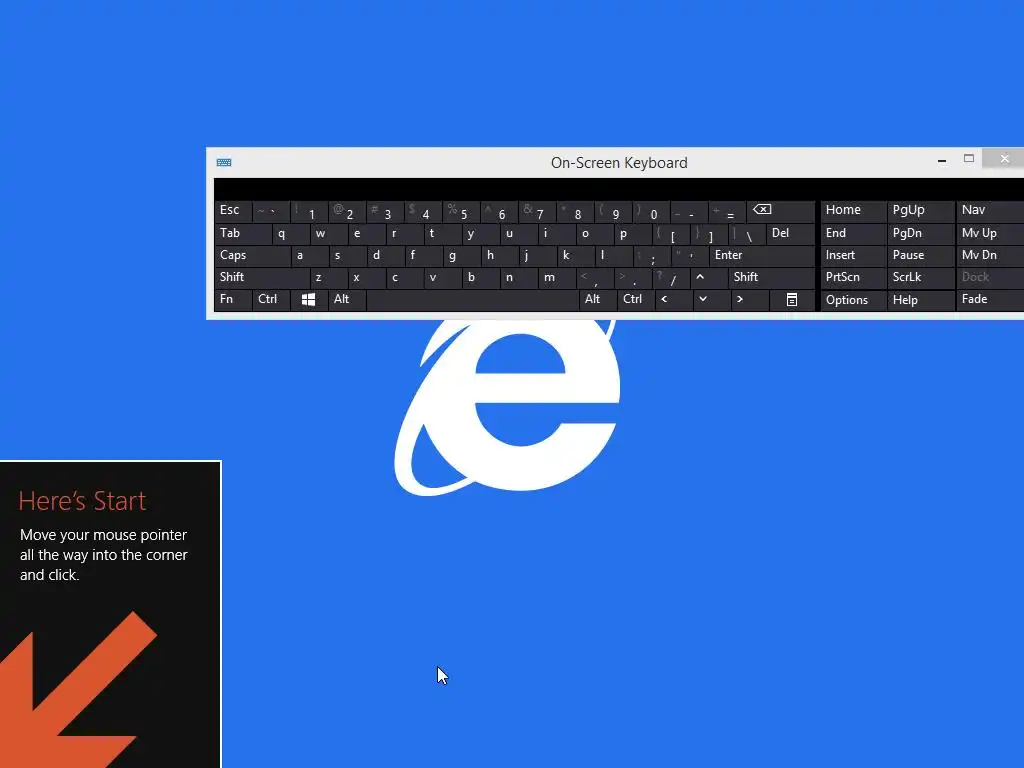Click the tilde backtick key
The image size is (1024, 768).
pyautogui.click(x=271, y=211)
